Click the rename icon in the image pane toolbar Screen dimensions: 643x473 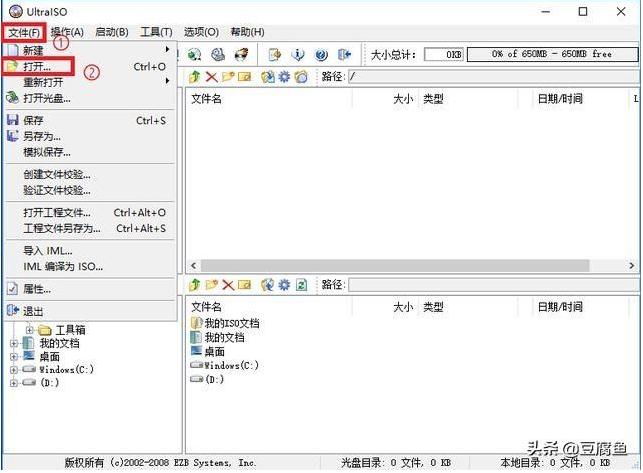pos(244,77)
